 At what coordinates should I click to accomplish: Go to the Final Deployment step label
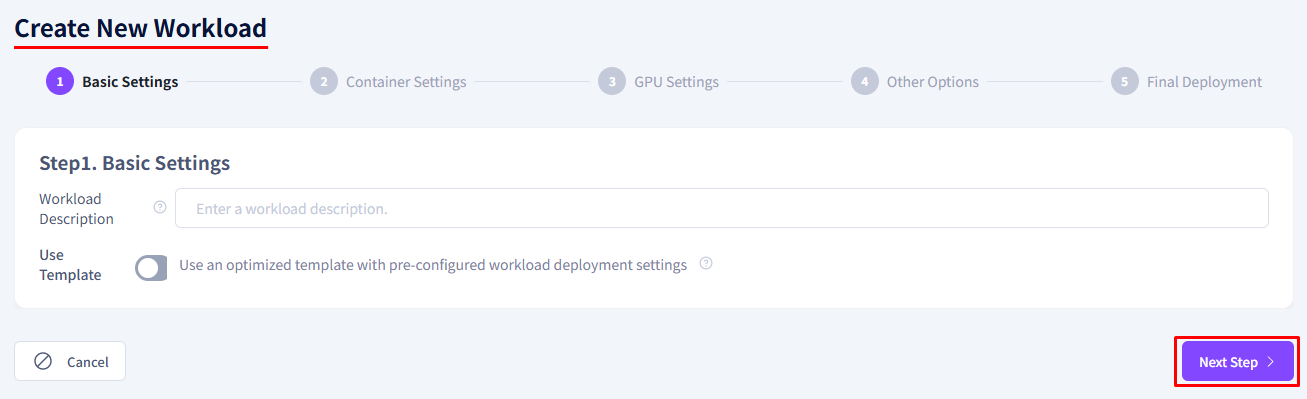[1204, 82]
